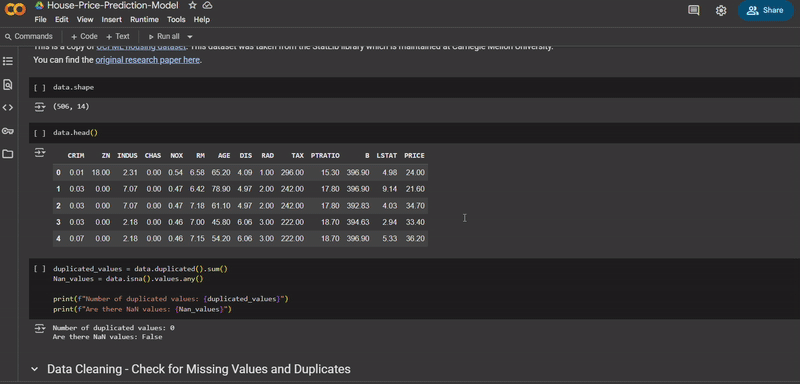Select the AGE value 78.90

[220, 189]
